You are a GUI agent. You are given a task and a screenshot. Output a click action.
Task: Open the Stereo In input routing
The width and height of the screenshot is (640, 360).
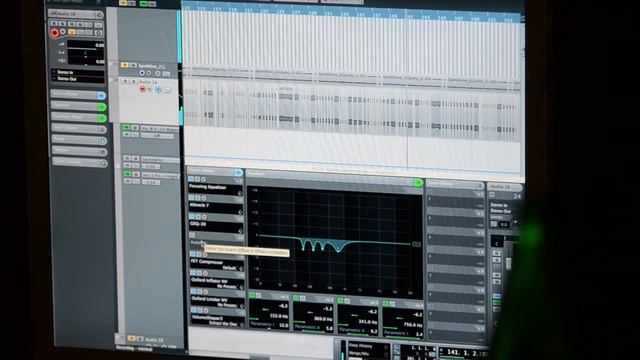78,72
